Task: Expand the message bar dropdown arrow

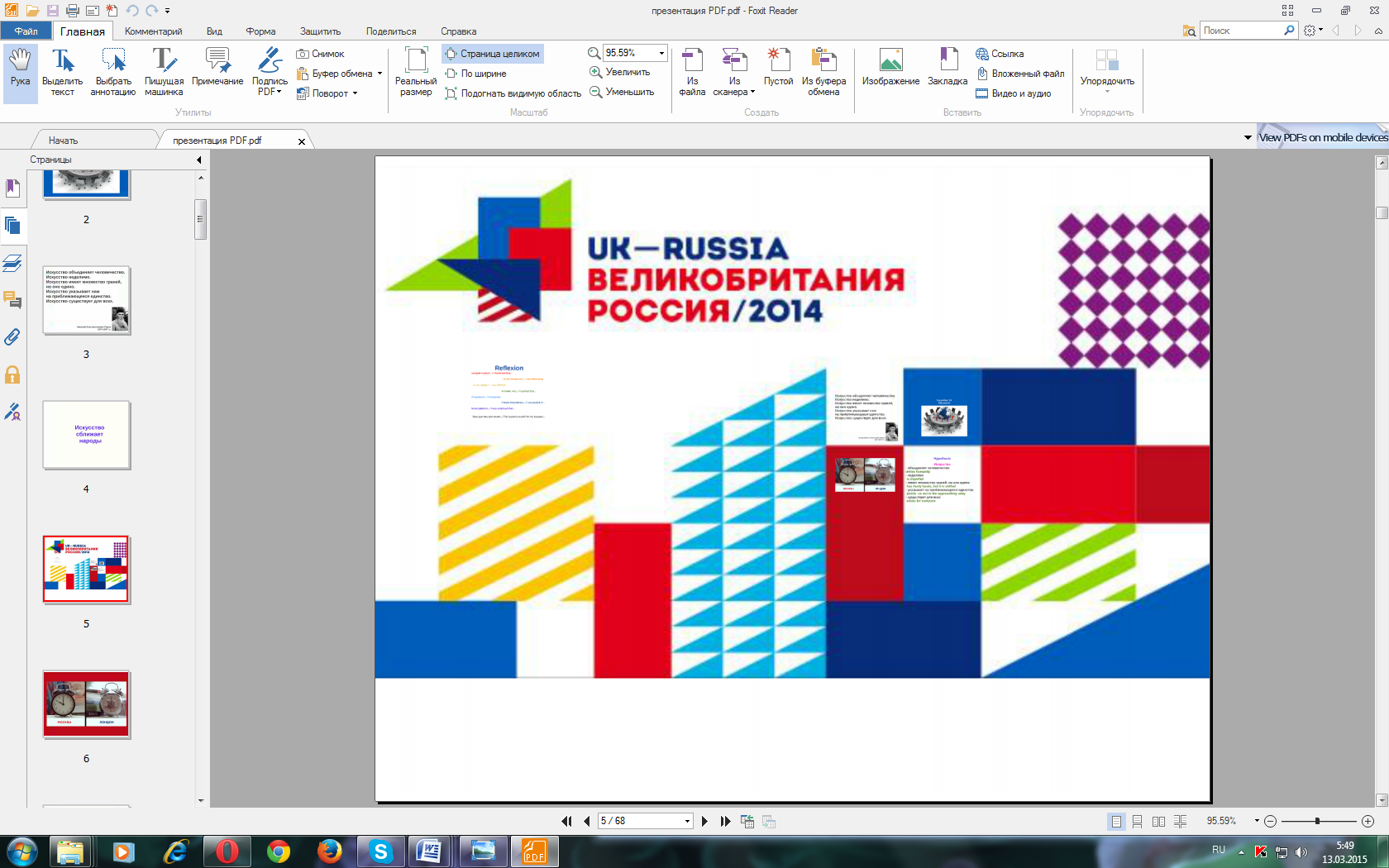Action: coord(1248,137)
